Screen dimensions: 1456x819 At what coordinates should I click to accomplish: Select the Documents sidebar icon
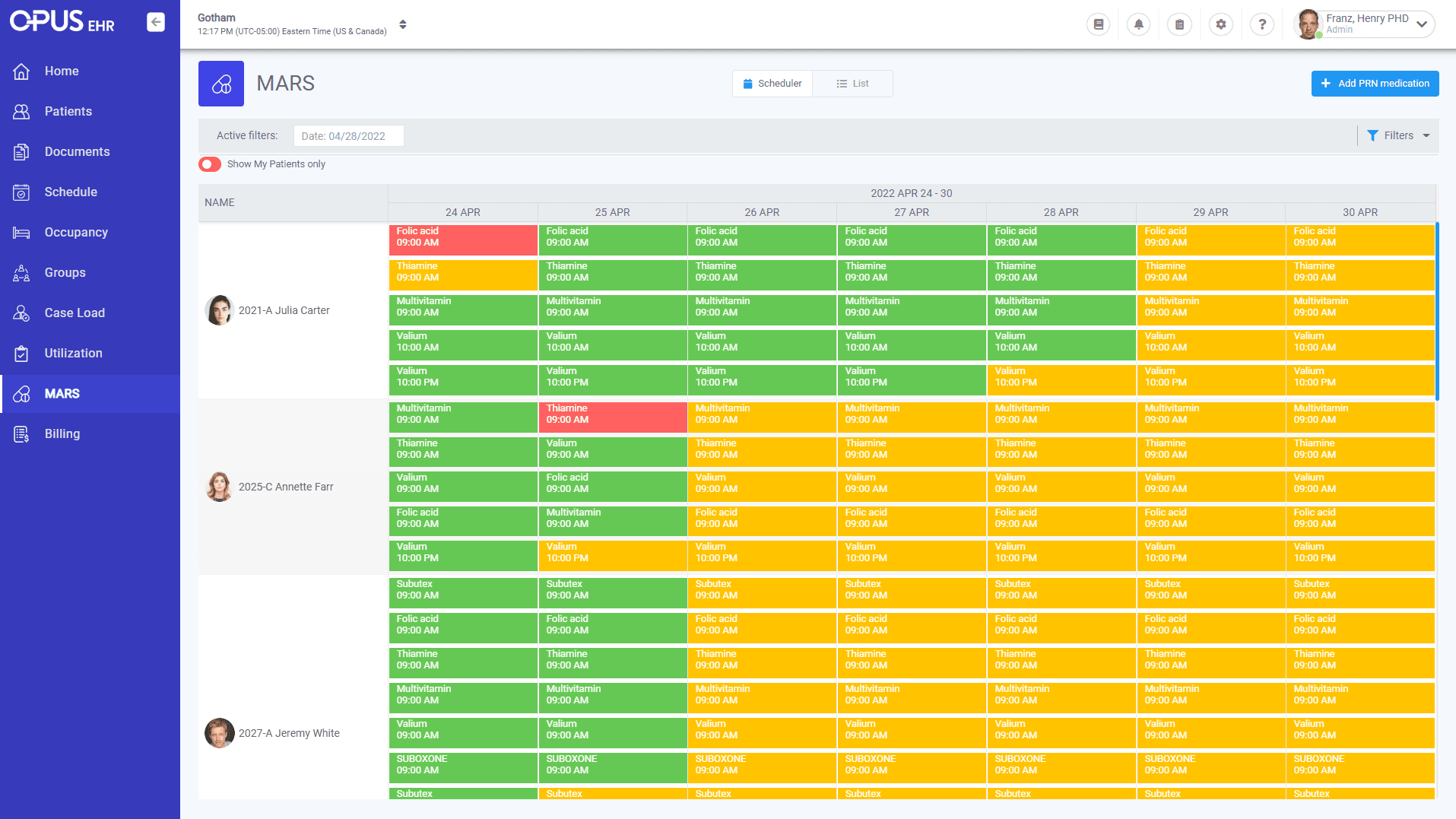pos(22,151)
